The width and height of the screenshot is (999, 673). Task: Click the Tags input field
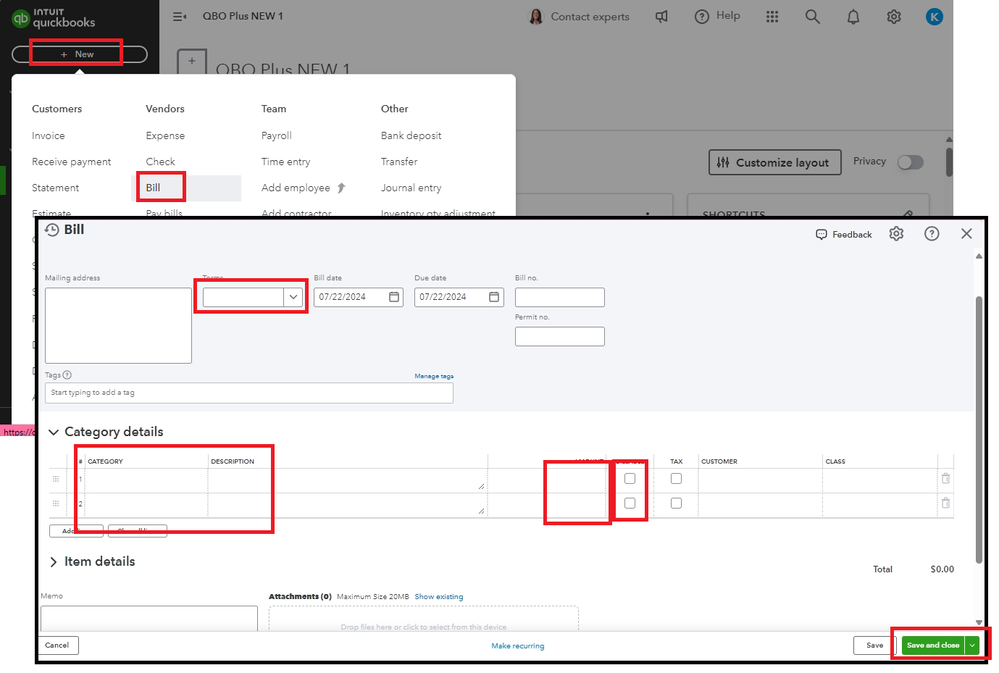248,393
